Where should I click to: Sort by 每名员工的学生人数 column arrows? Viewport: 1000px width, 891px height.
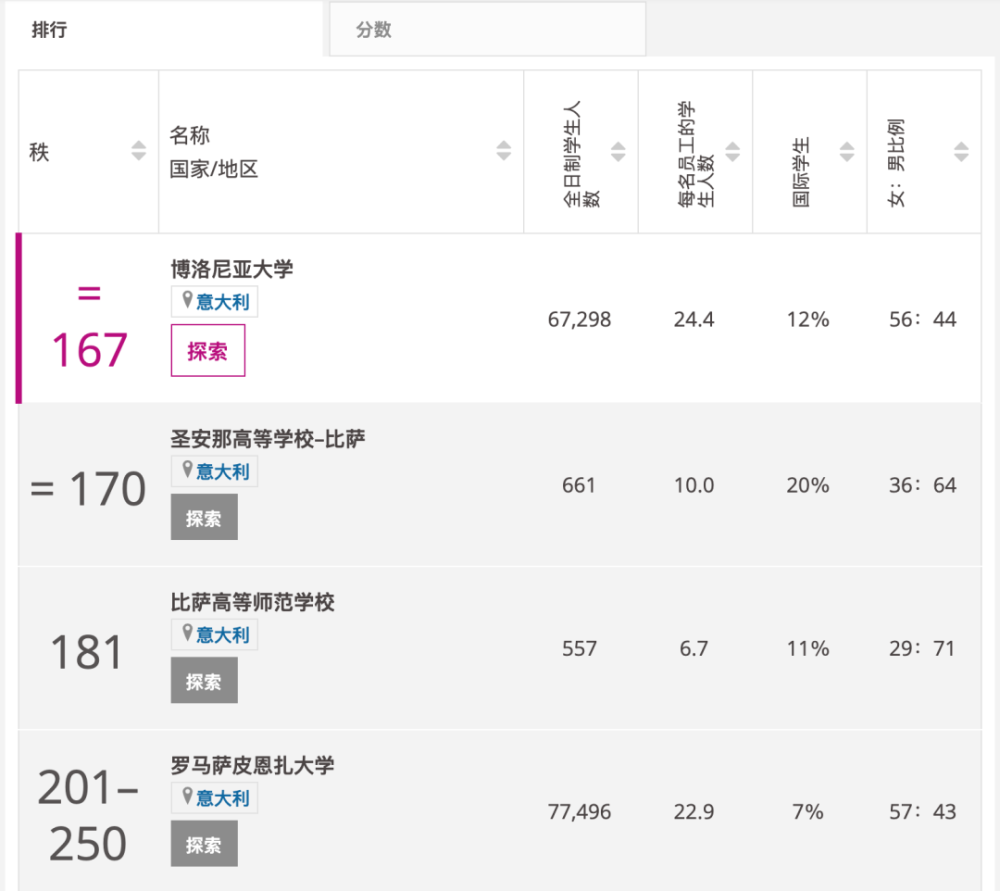coord(733,151)
